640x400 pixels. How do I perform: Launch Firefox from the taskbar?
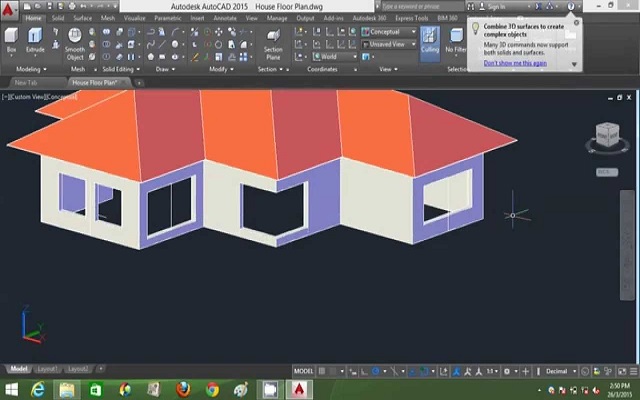[182, 389]
